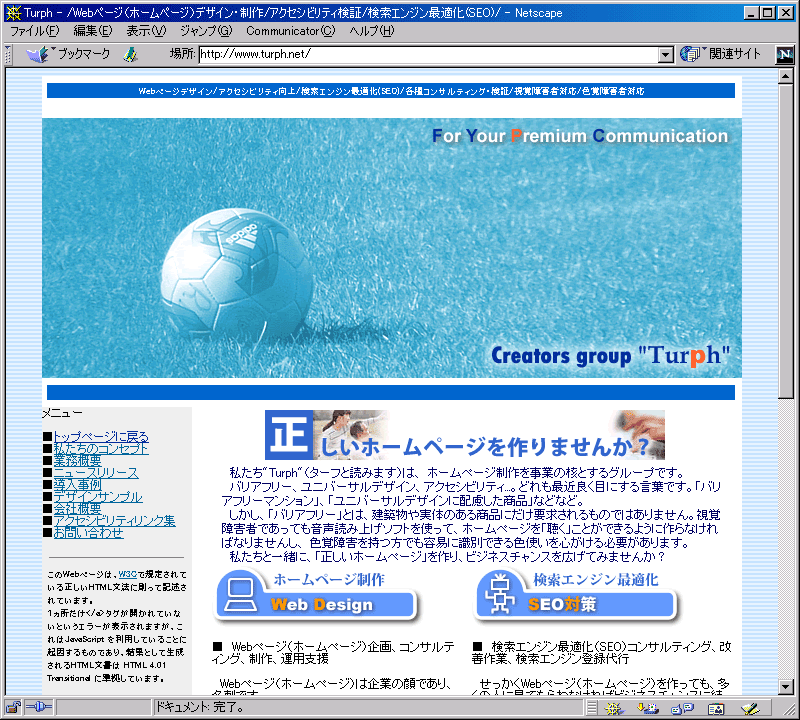Image resolution: width=800 pixels, height=720 pixels.
Task: Collapse the location toolbar using its left handle
Action: tap(8, 55)
